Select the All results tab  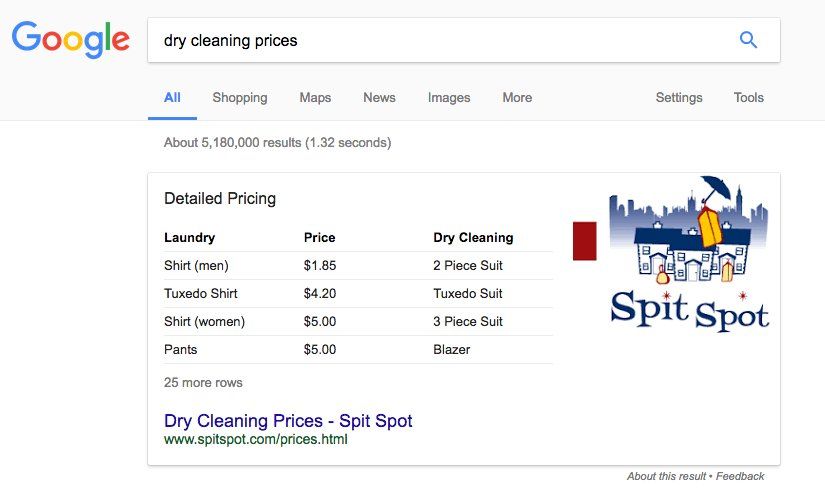point(172,98)
